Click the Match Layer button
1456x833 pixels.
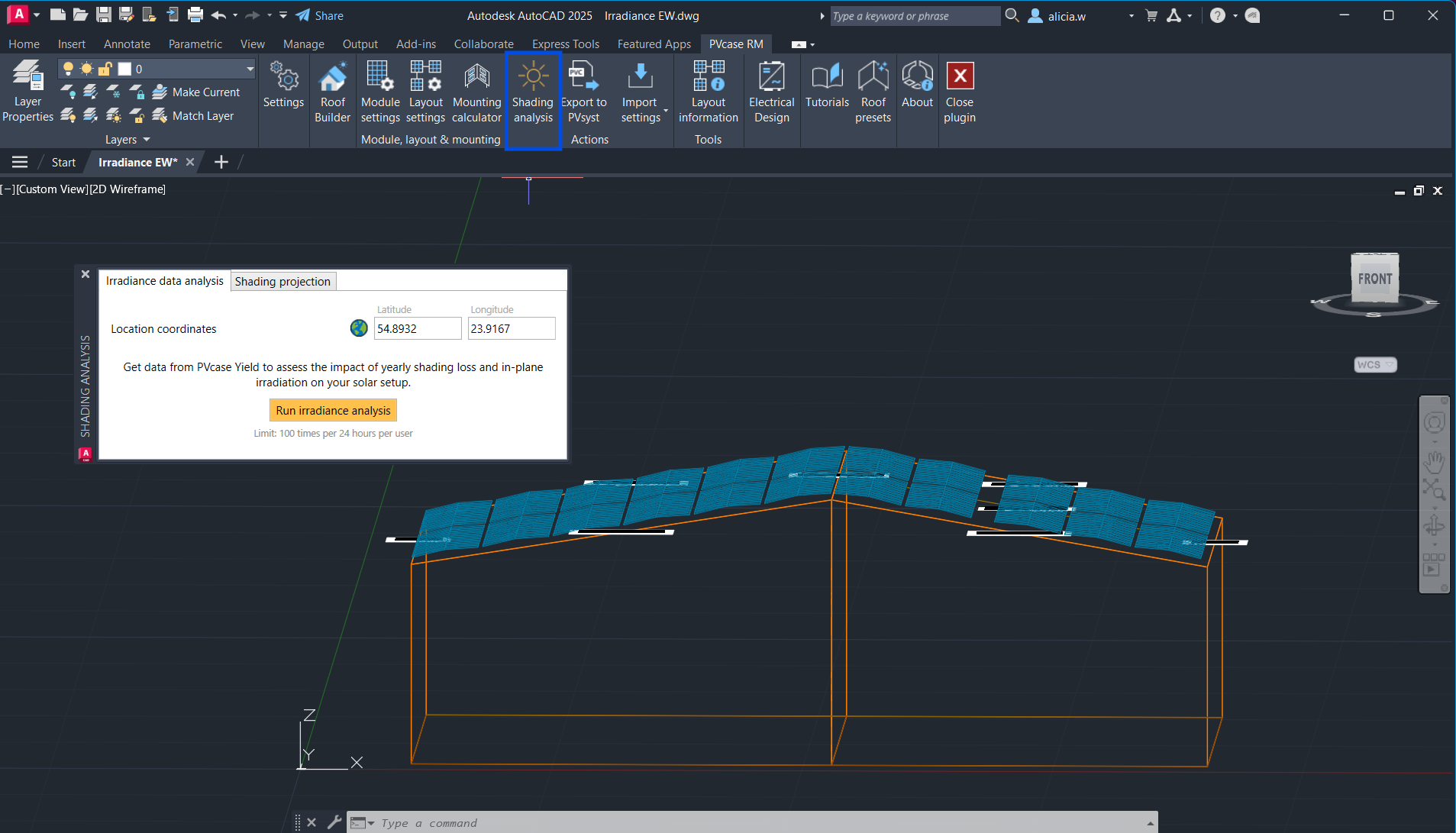click(x=193, y=115)
